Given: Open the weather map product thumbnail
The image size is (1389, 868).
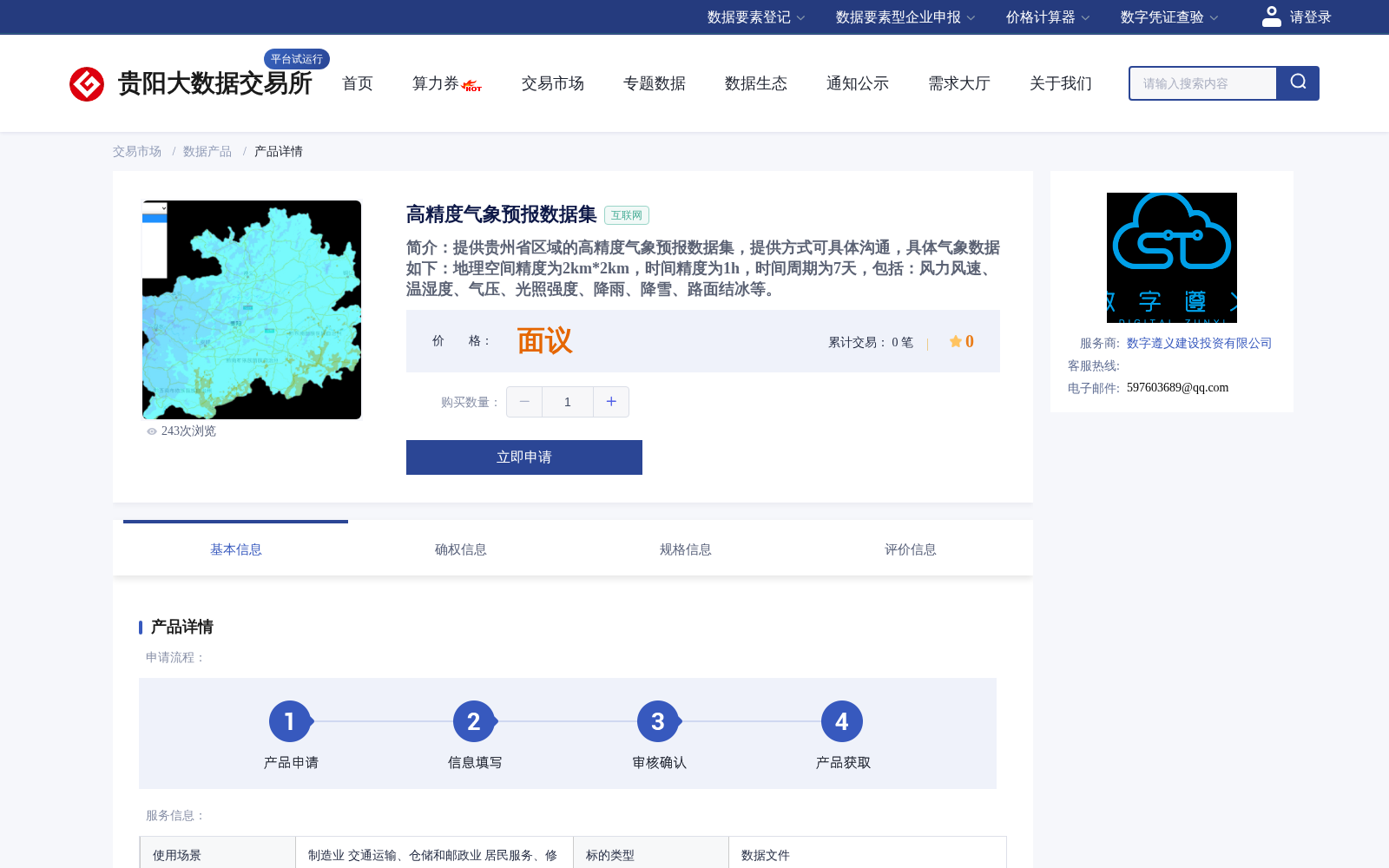Looking at the screenshot, I should click(252, 310).
